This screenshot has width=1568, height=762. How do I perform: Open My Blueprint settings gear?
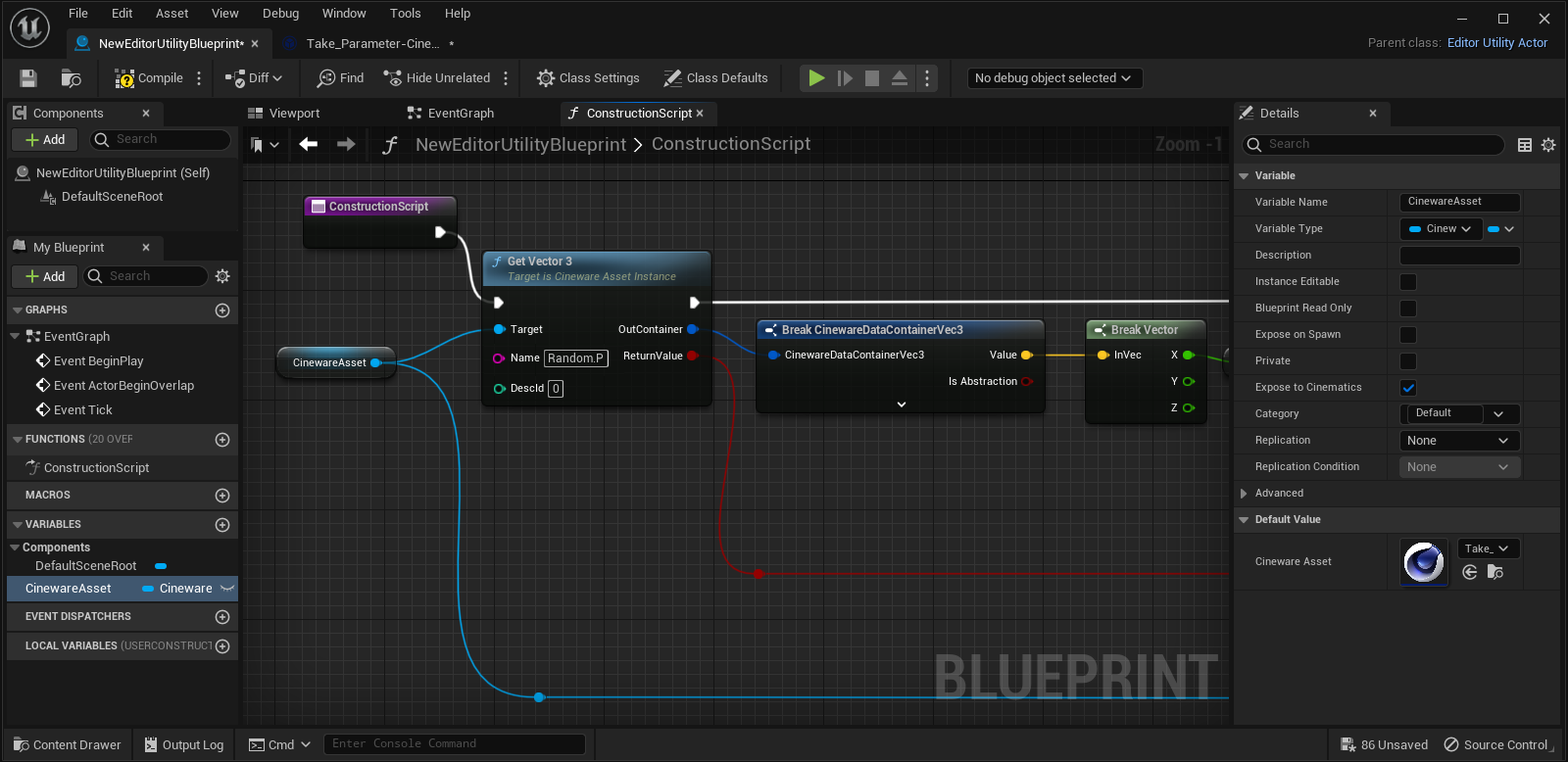(222, 276)
